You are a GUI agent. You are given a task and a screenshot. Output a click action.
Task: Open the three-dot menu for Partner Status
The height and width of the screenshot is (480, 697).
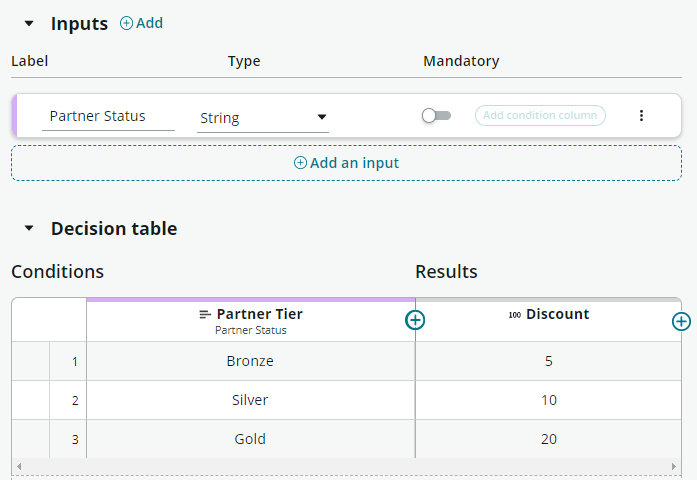coord(641,116)
